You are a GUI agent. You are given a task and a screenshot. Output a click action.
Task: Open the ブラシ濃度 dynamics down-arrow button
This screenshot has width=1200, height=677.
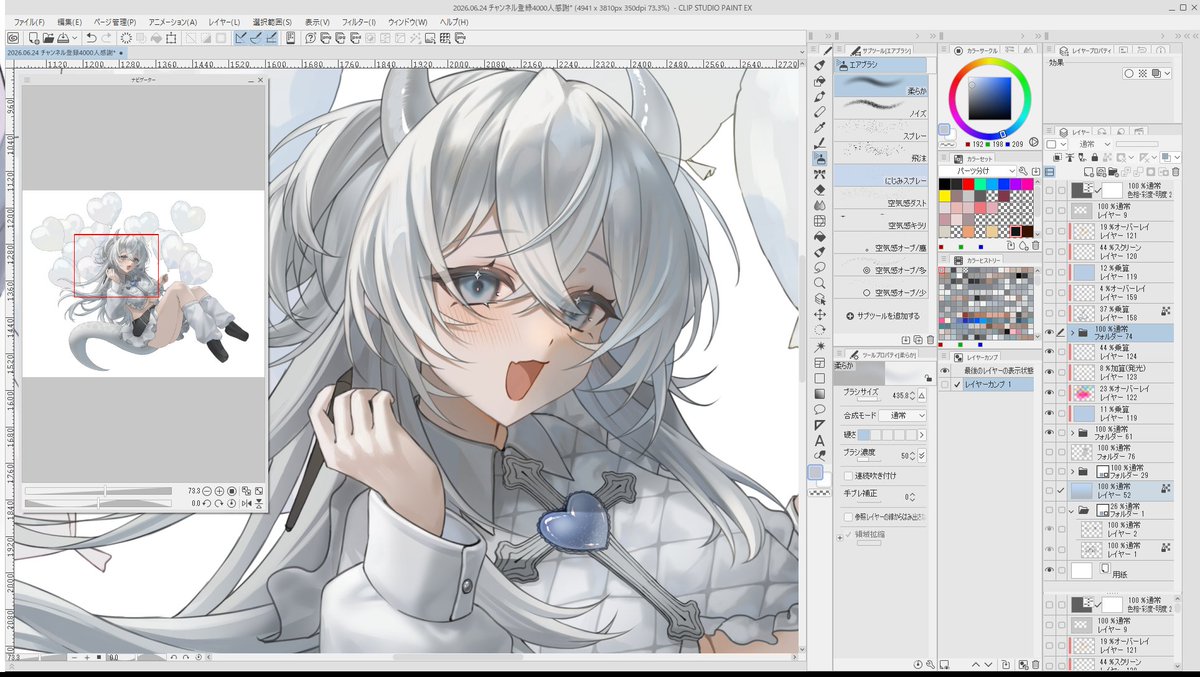[x=922, y=456]
